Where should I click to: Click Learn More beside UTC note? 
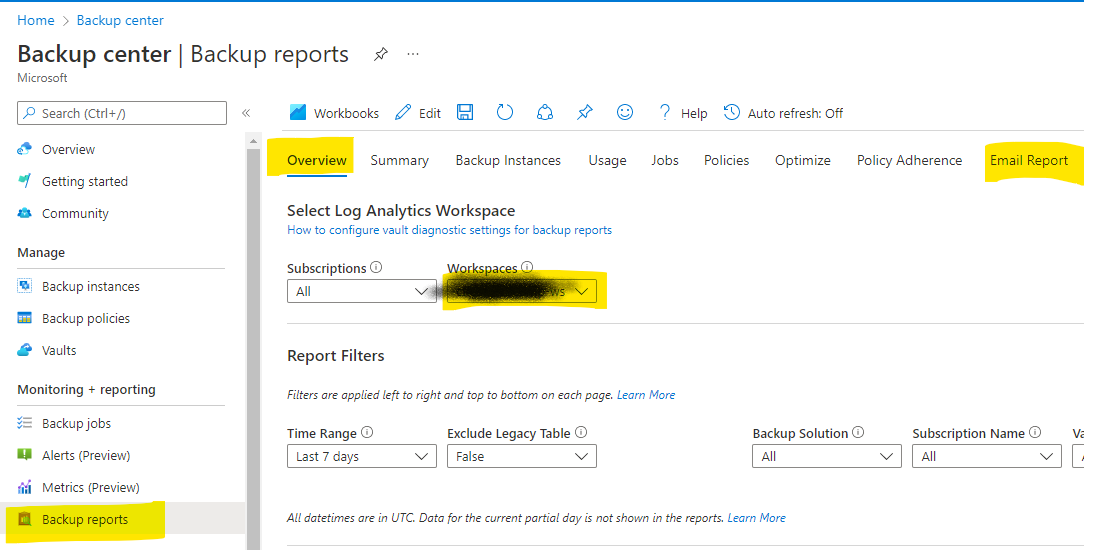[x=756, y=518]
